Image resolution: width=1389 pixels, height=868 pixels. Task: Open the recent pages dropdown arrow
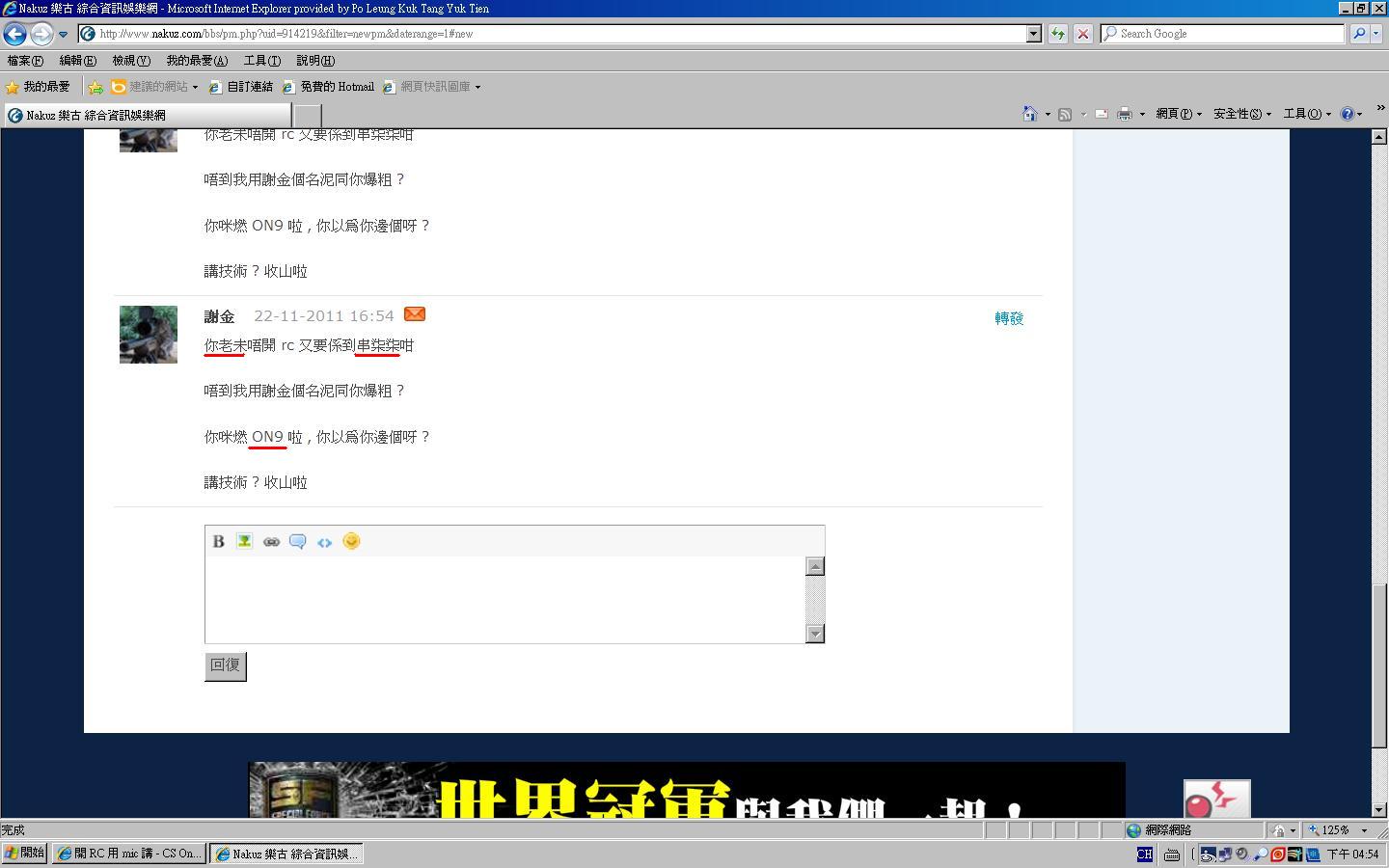click(x=64, y=34)
